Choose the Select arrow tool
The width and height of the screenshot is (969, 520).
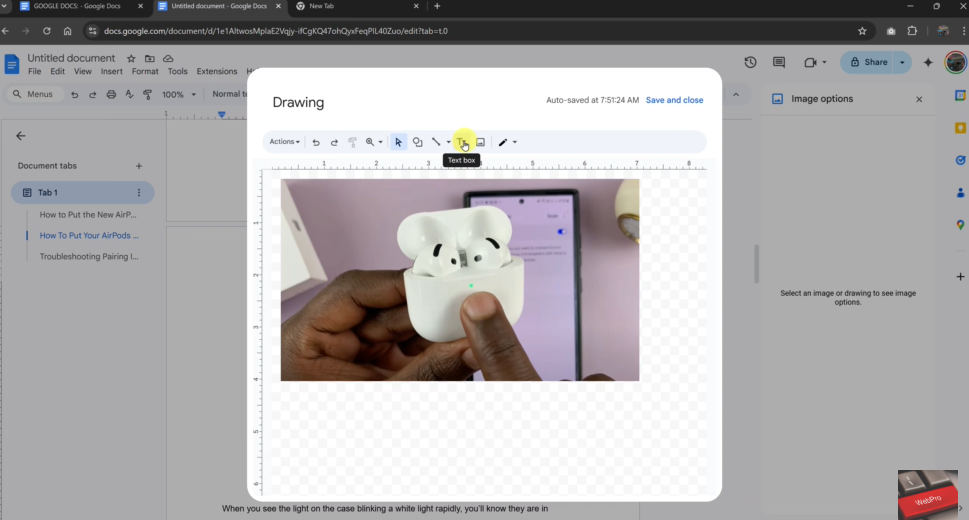pyautogui.click(x=399, y=142)
